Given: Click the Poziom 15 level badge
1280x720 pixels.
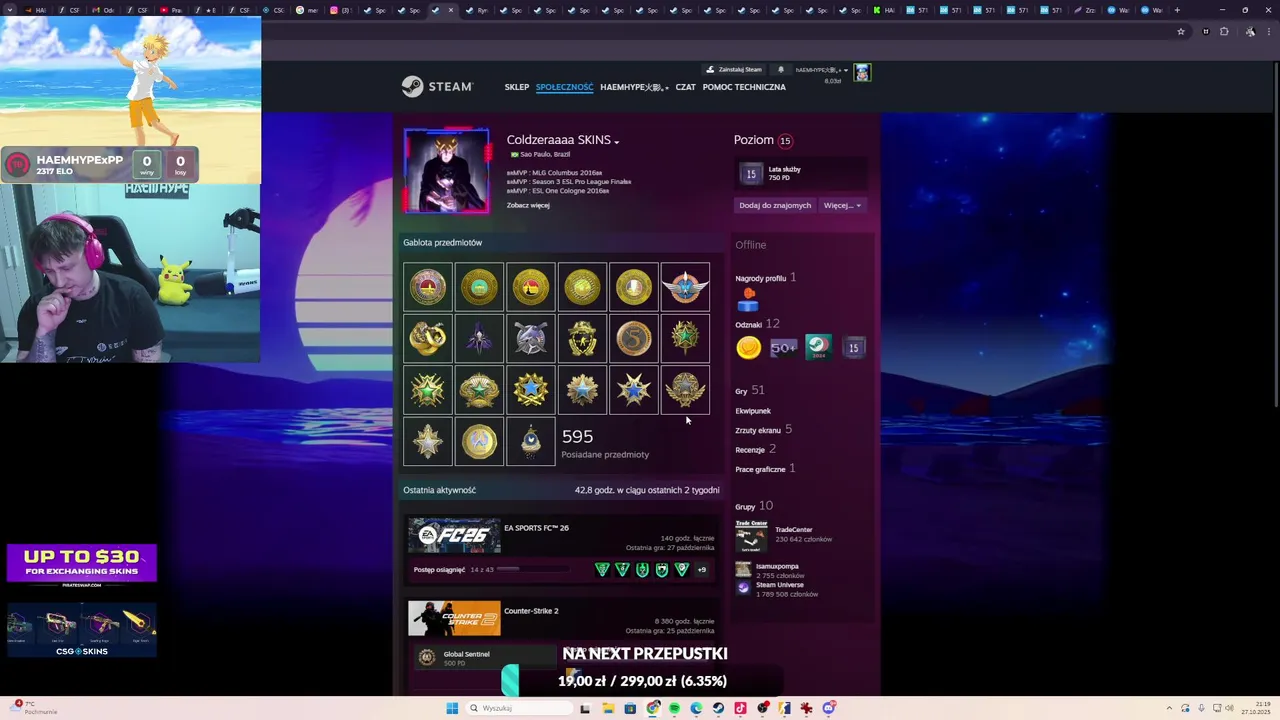Looking at the screenshot, I should point(785,141).
